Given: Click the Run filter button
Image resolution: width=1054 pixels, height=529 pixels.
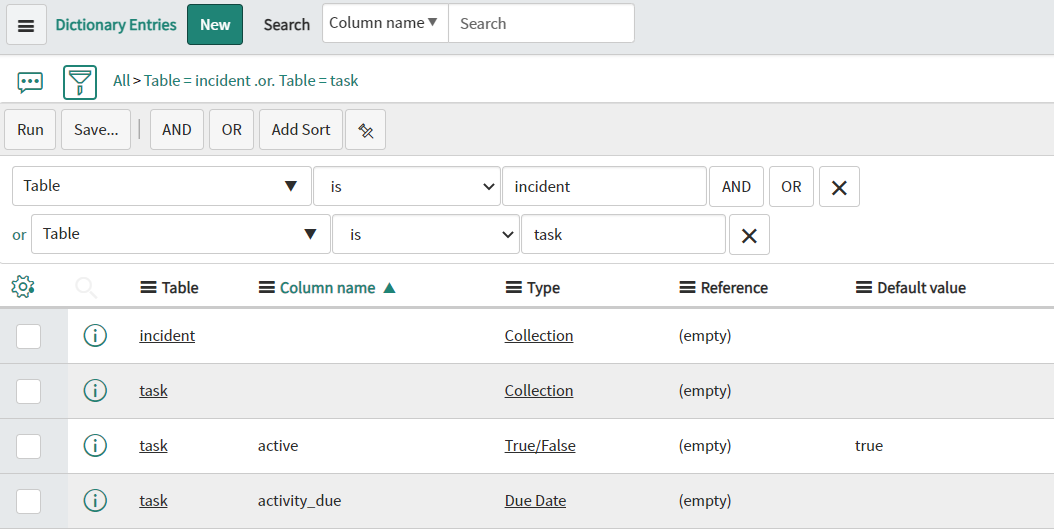Looking at the screenshot, I should coord(30,130).
